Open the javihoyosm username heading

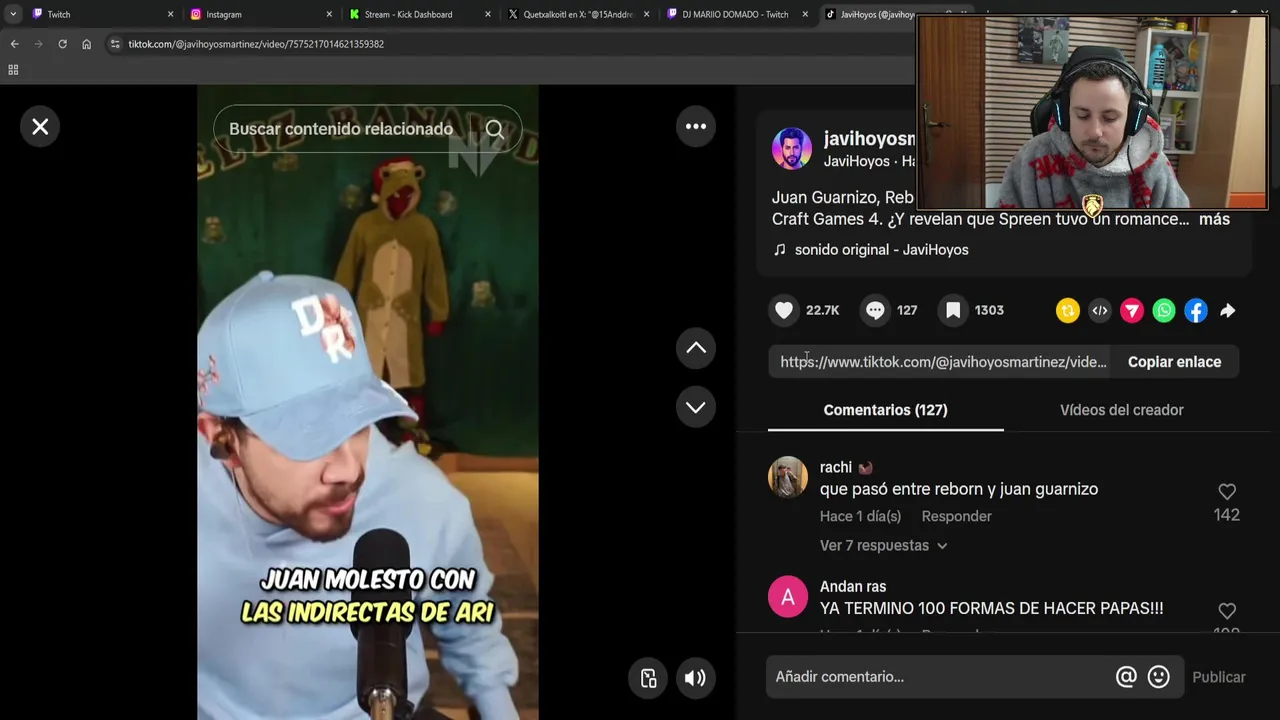pyautogui.click(x=869, y=139)
